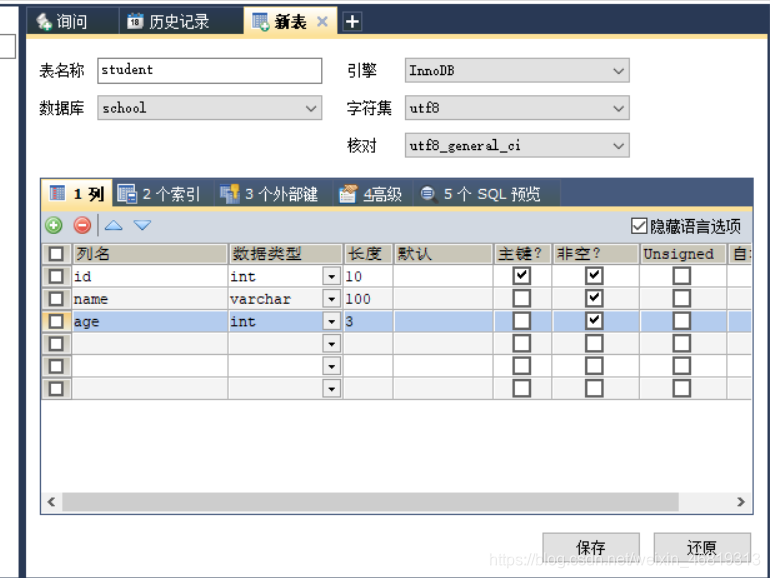This screenshot has width=770, height=578.
Task: Toggle select-all checkbox in header row
Action: point(56,254)
